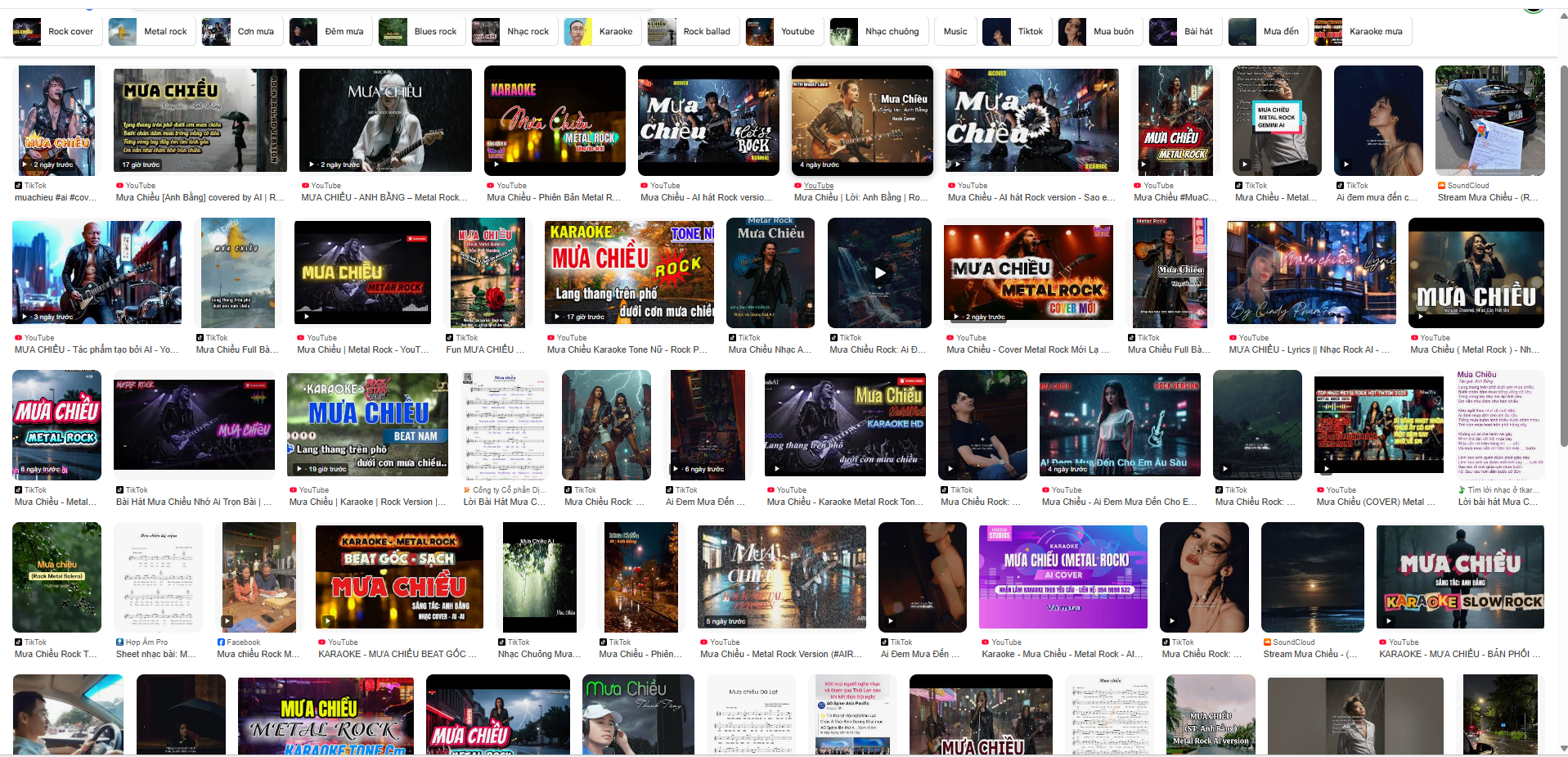Open Mưa Chiều | Lời: Anh Bằng | Ro... link
The width and height of the screenshot is (1568, 757).
[x=860, y=197]
